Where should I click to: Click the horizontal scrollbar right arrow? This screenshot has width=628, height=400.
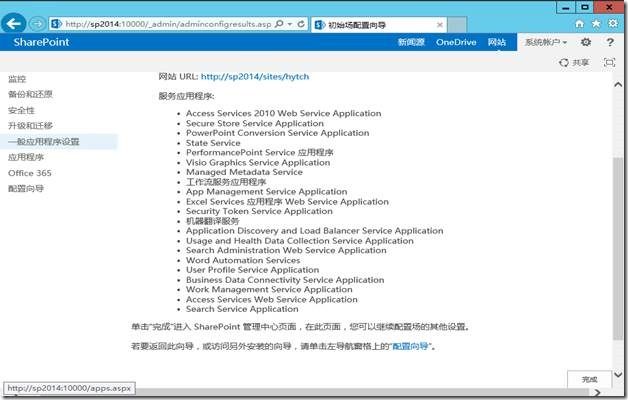click(x=598, y=392)
